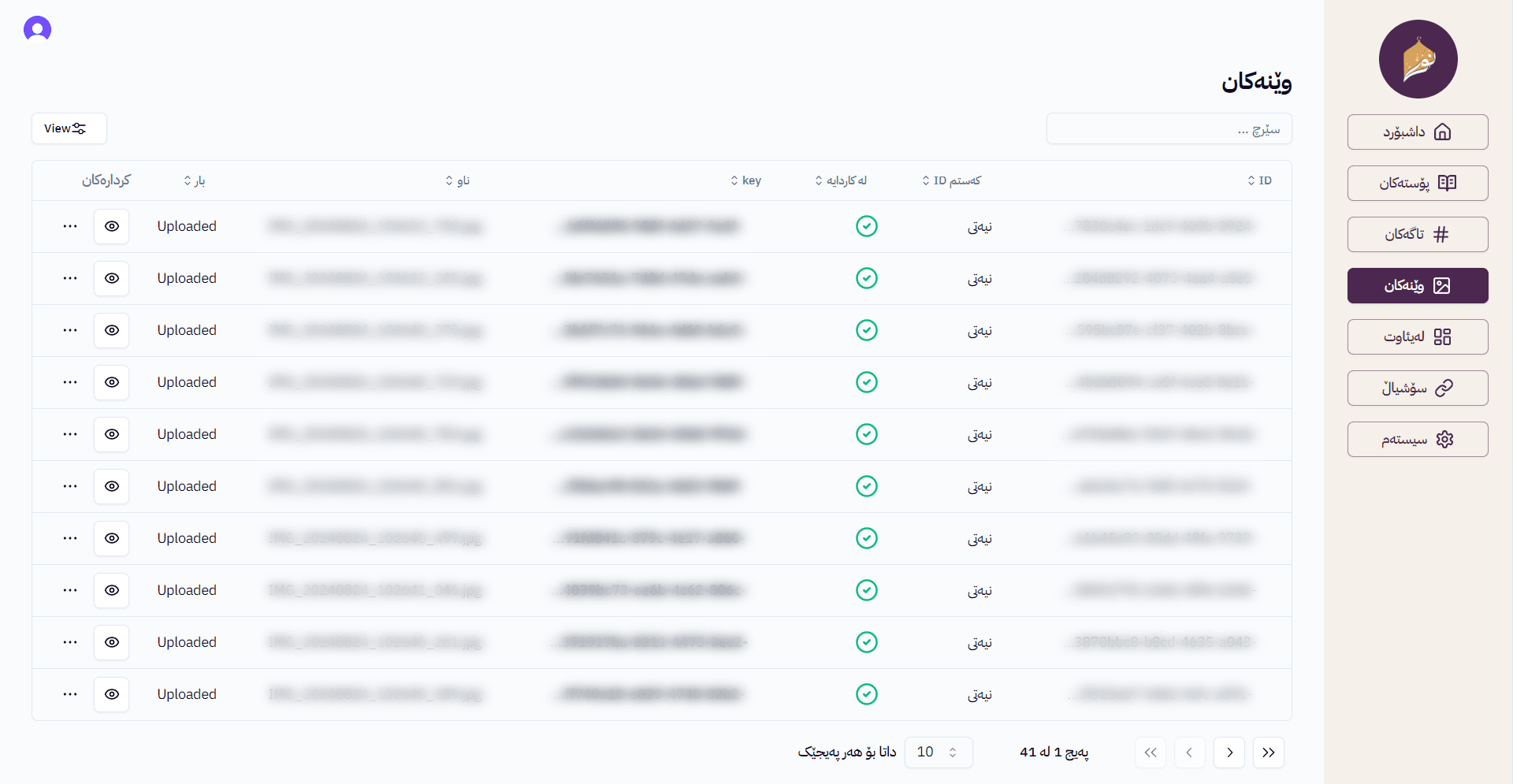Click the eye icon in the first row
Screen dimensions: 1513x784
click(112, 226)
